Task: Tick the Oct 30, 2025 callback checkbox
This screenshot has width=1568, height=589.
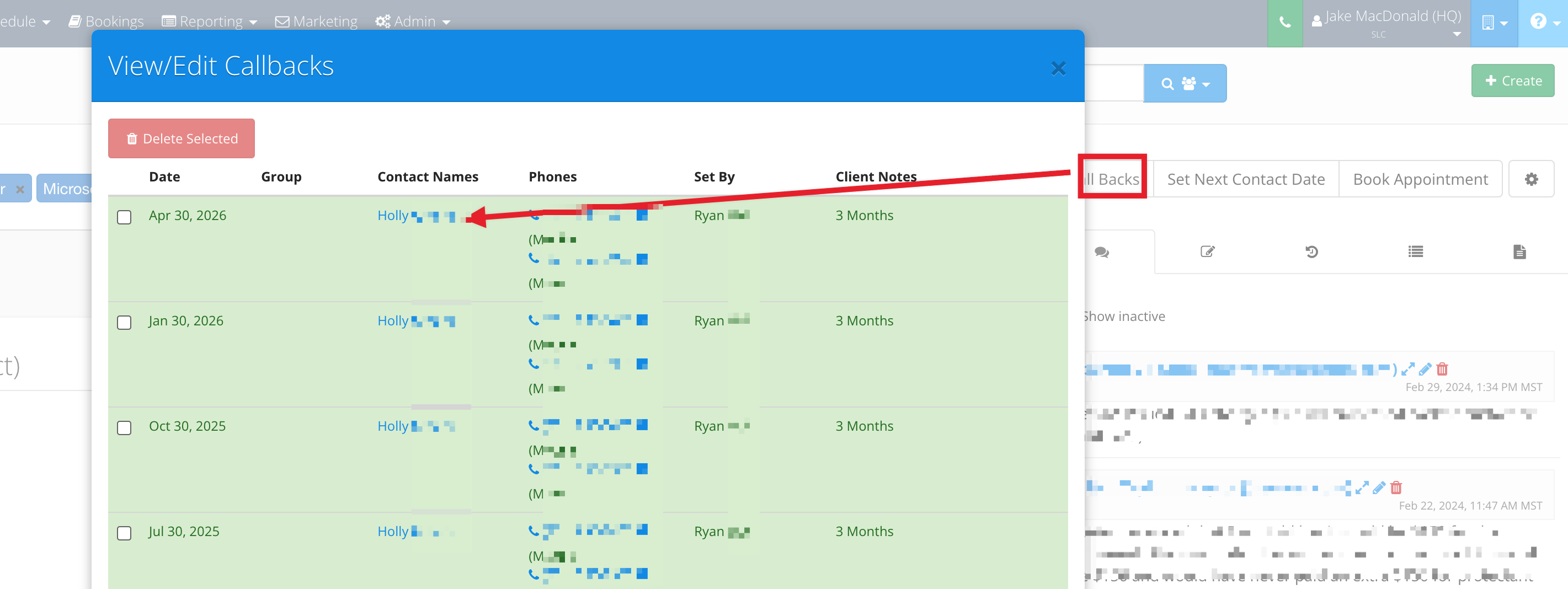Action: (124, 428)
